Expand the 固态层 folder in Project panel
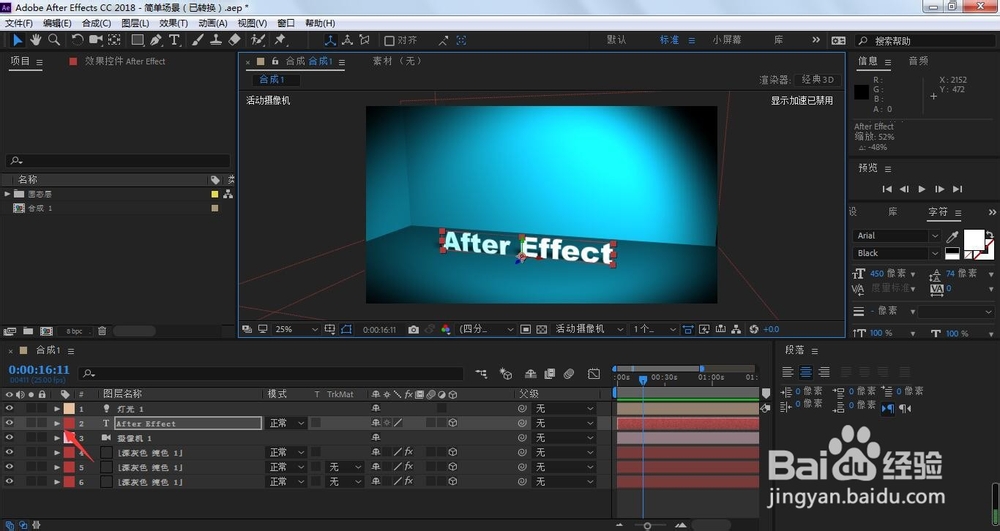The image size is (1000, 531). (7, 194)
